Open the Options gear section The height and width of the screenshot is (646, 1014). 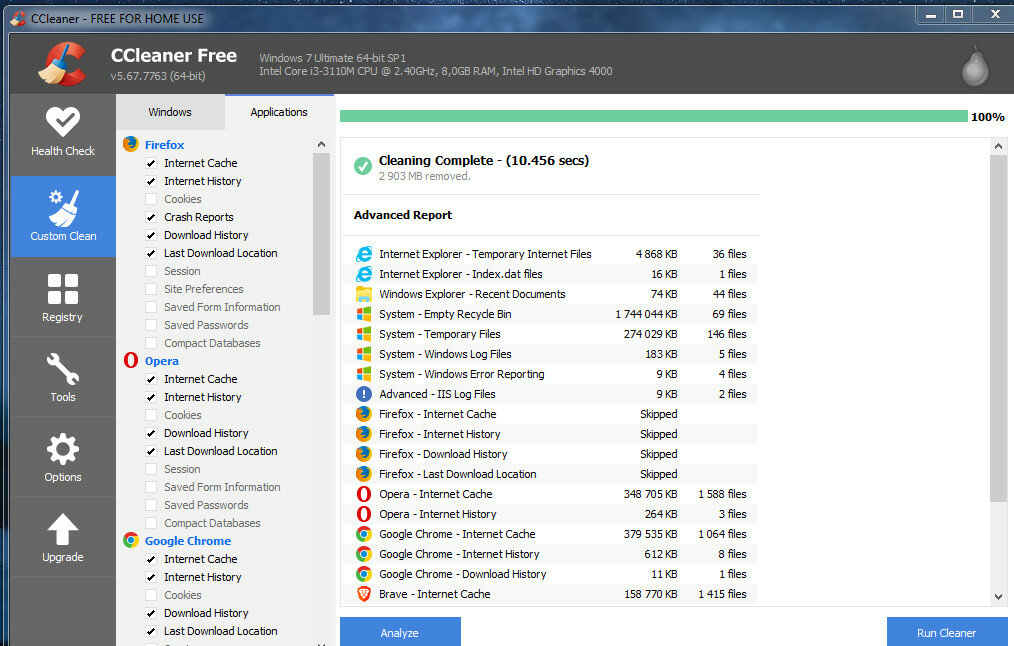(63, 457)
